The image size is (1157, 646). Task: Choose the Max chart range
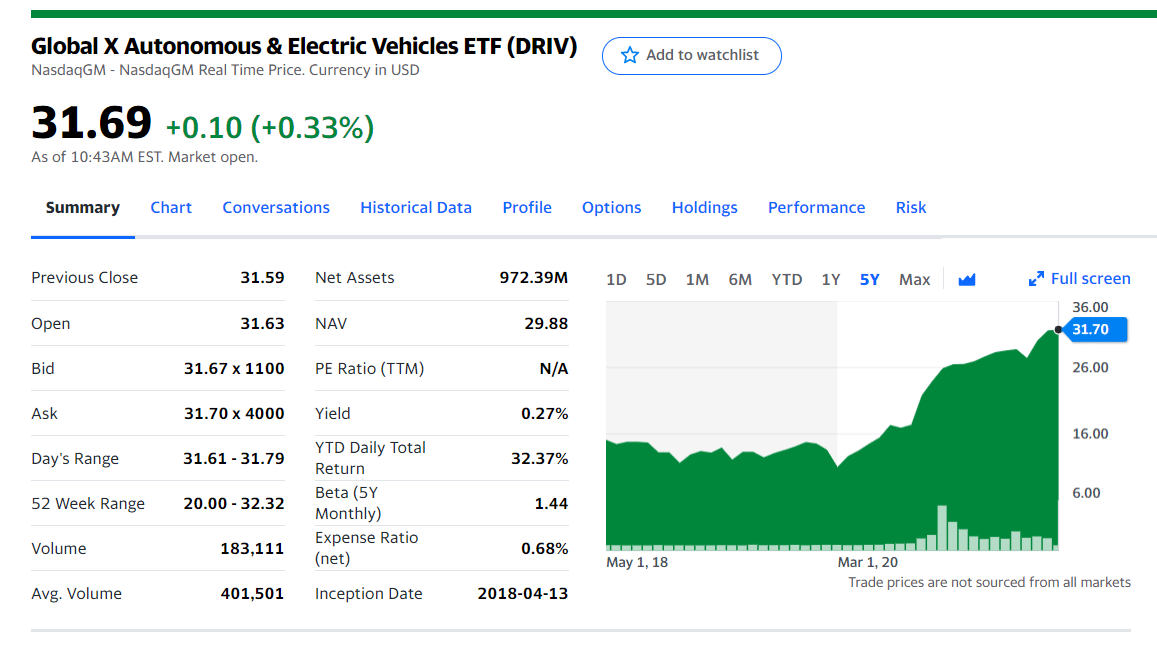point(914,280)
